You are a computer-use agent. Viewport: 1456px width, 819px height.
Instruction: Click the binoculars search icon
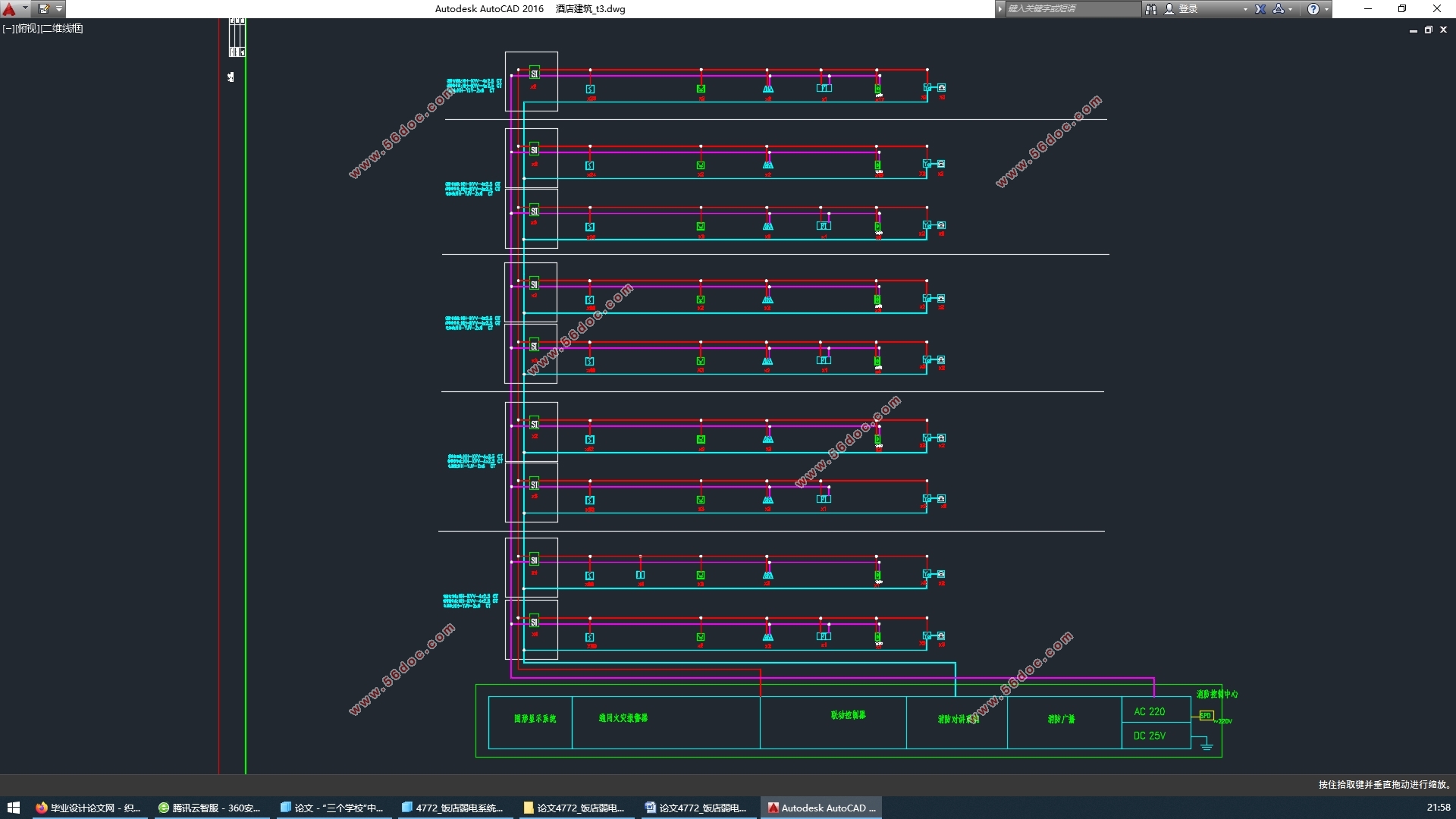(1150, 9)
